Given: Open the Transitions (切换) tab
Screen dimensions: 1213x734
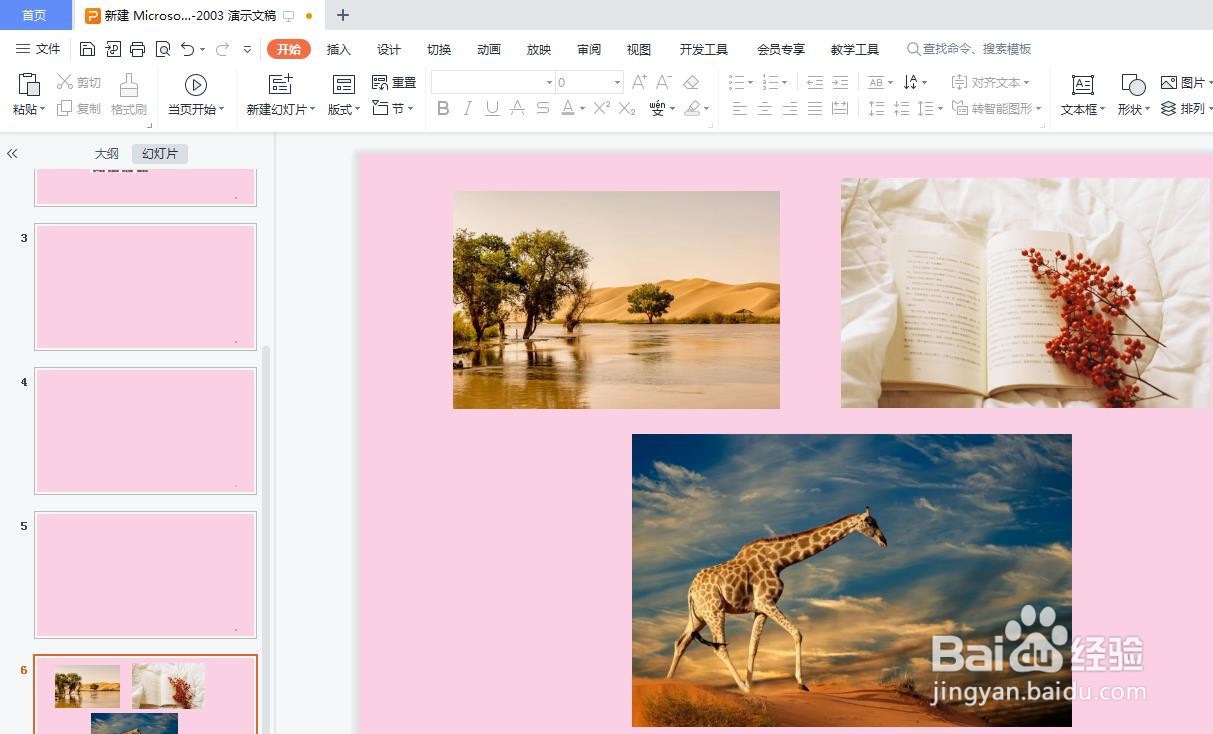Looking at the screenshot, I should 439,49.
